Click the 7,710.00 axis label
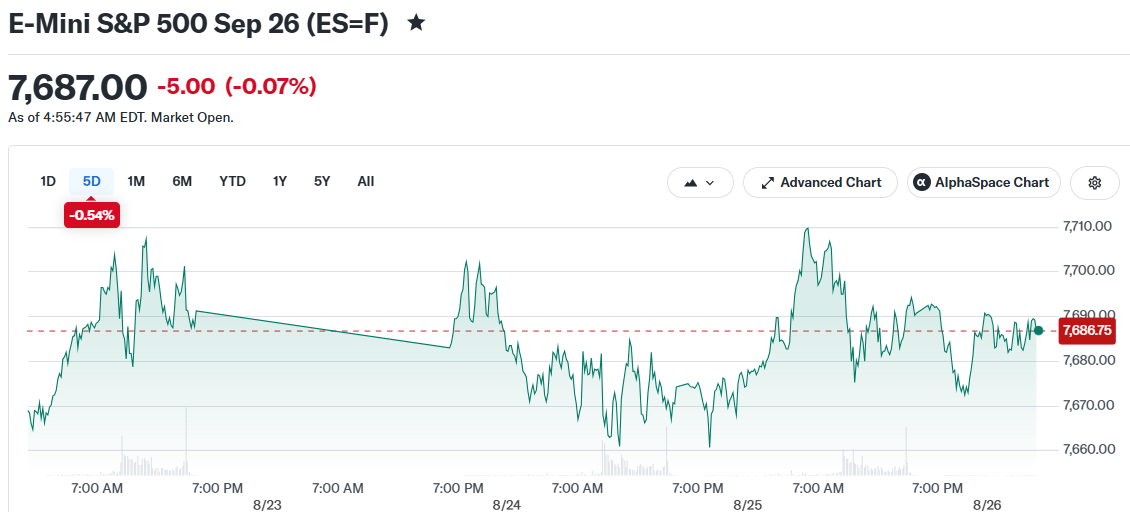The height and width of the screenshot is (512, 1130). 1087,226
